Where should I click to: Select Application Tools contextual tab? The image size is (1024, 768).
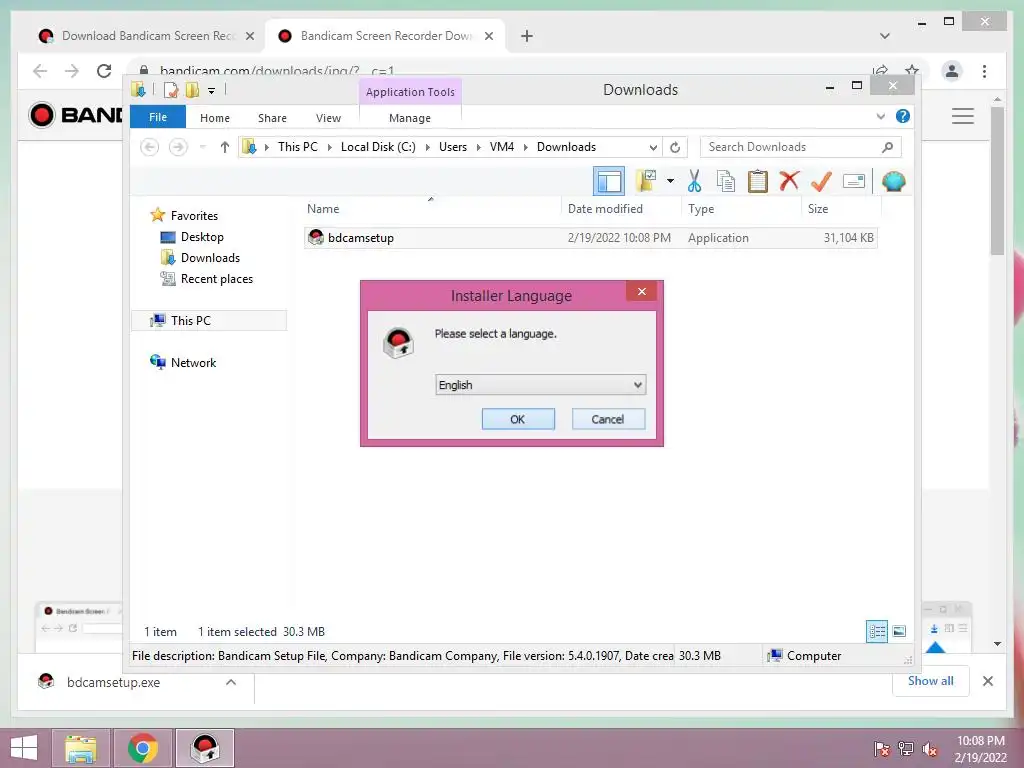[x=410, y=92]
